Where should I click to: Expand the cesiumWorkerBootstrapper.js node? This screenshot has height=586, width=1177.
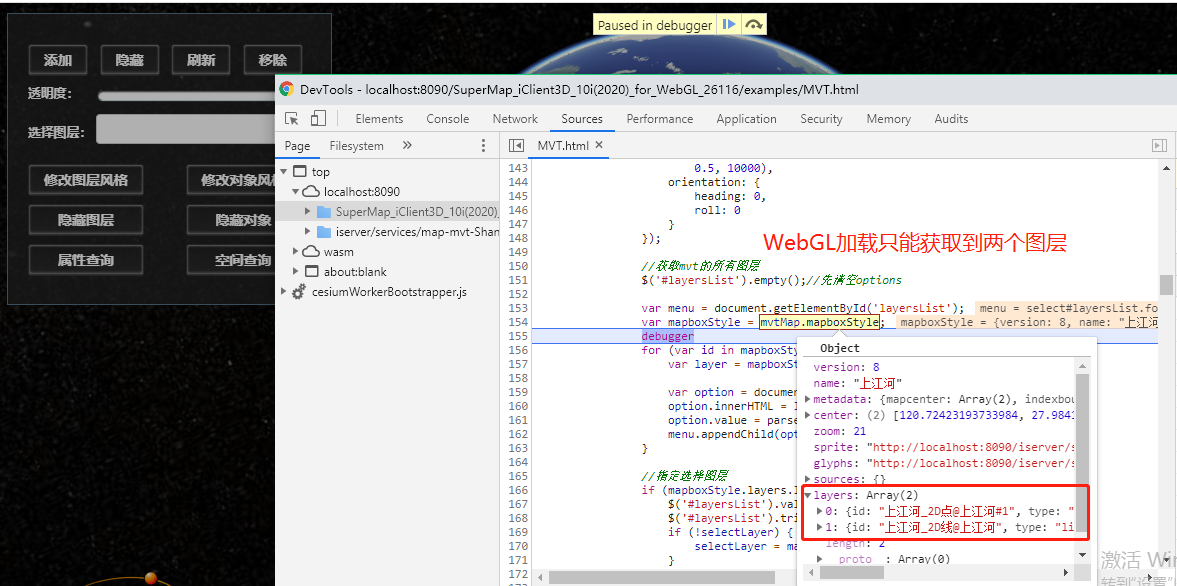click(284, 292)
